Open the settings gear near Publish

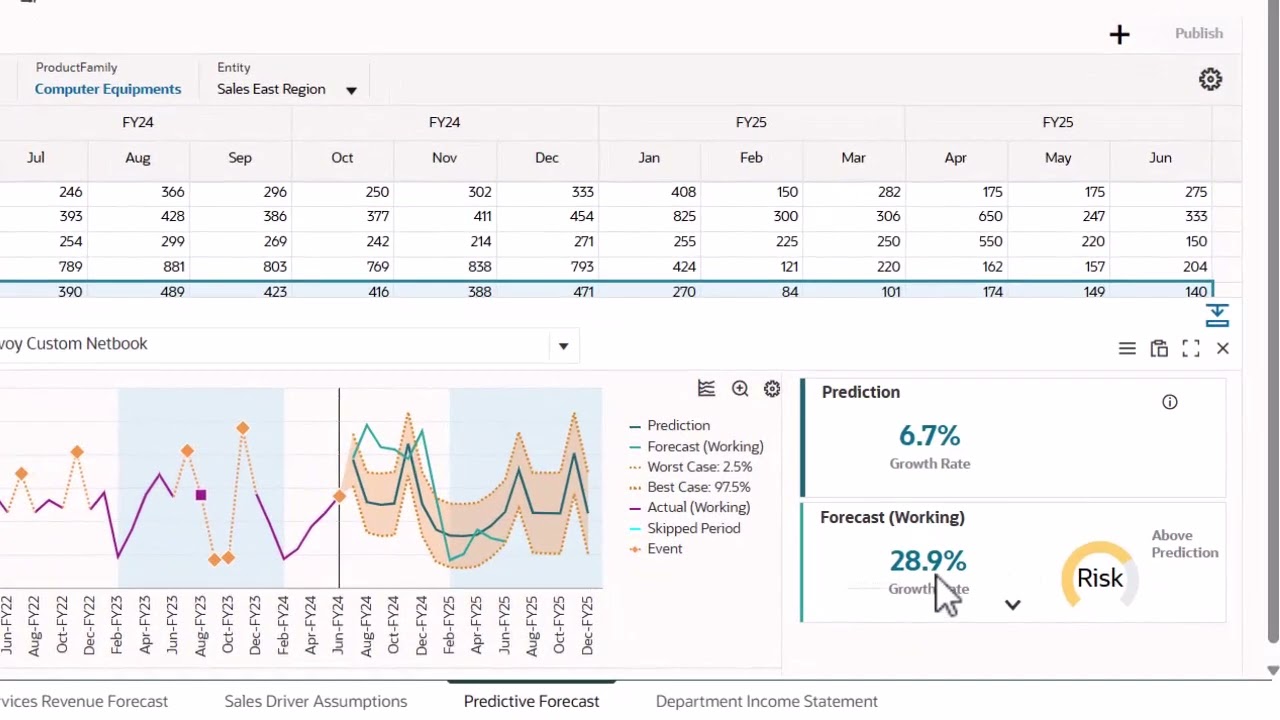point(1210,80)
